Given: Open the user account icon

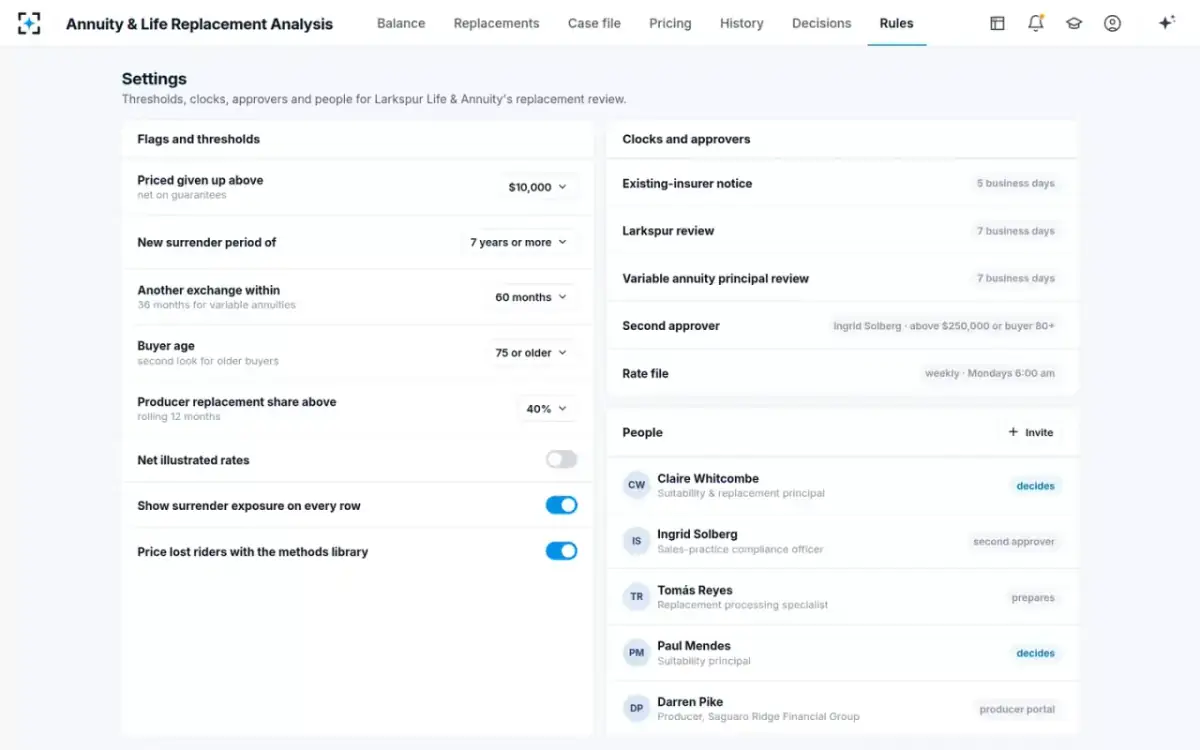Looking at the screenshot, I should point(1112,23).
